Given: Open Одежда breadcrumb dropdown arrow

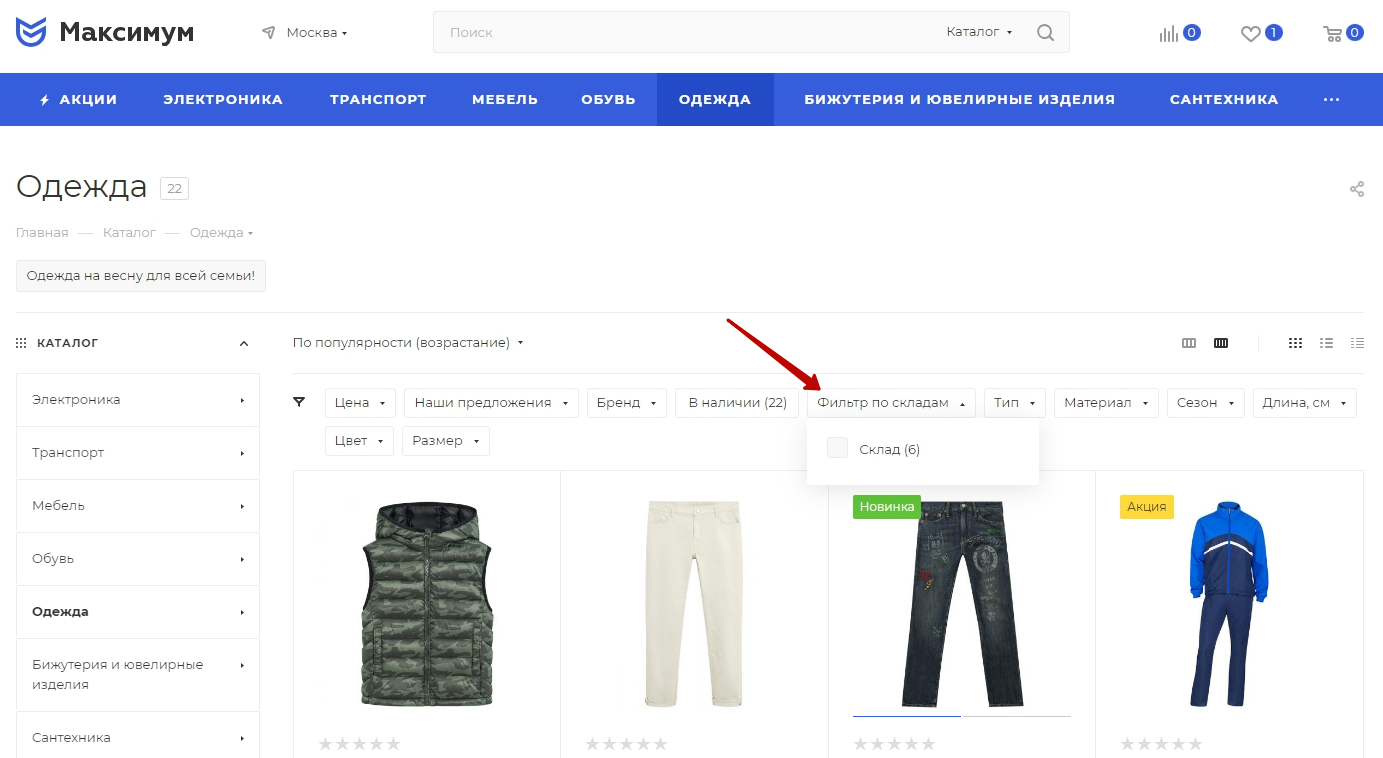Looking at the screenshot, I should point(250,233).
